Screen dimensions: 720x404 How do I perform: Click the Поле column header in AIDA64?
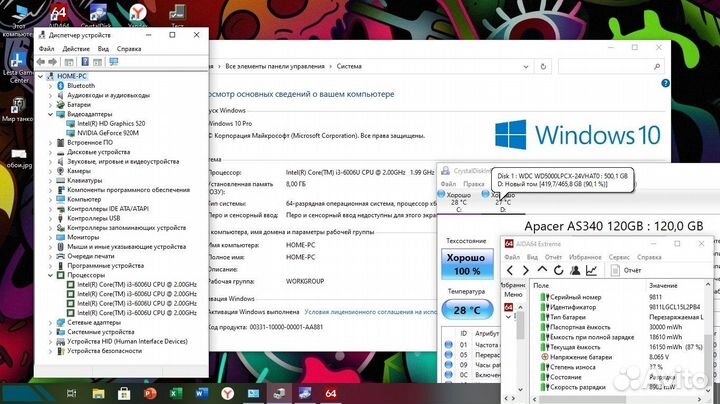pyautogui.click(x=541, y=286)
